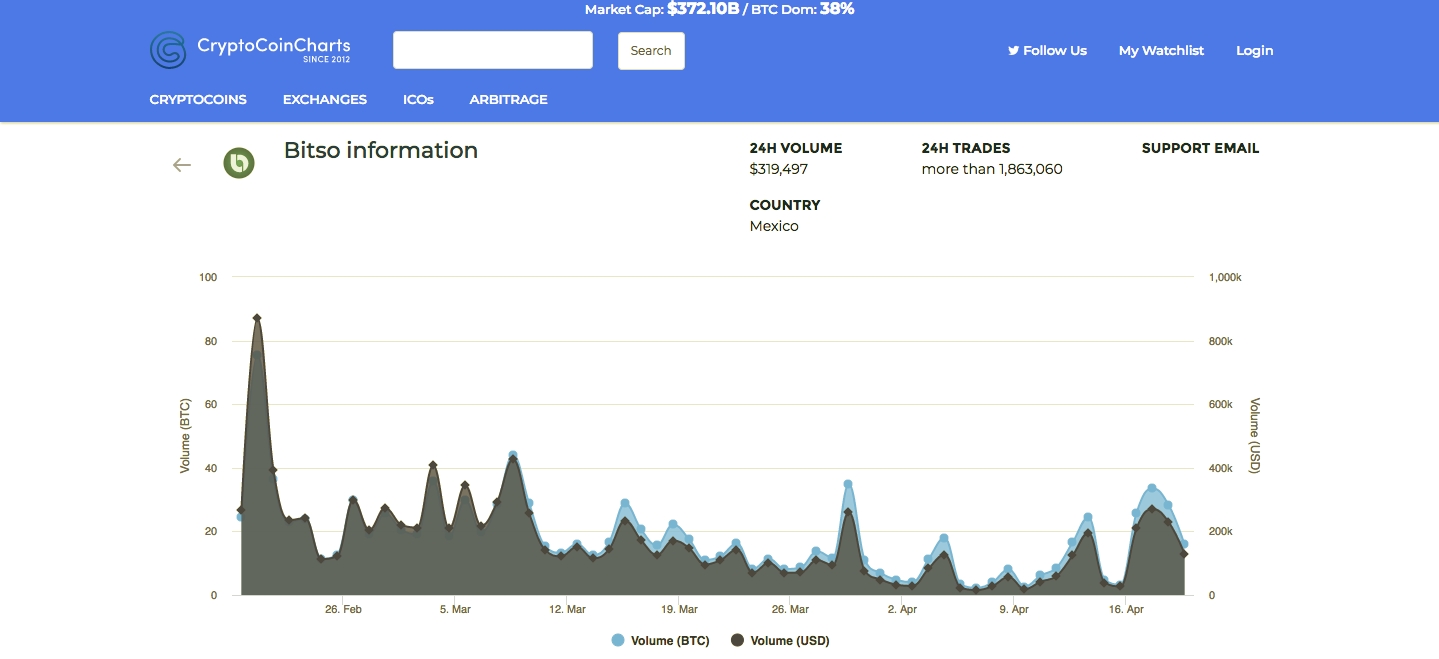Click the Login link
The width and height of the screenshot is (1439, 659).
[1255, 50]
